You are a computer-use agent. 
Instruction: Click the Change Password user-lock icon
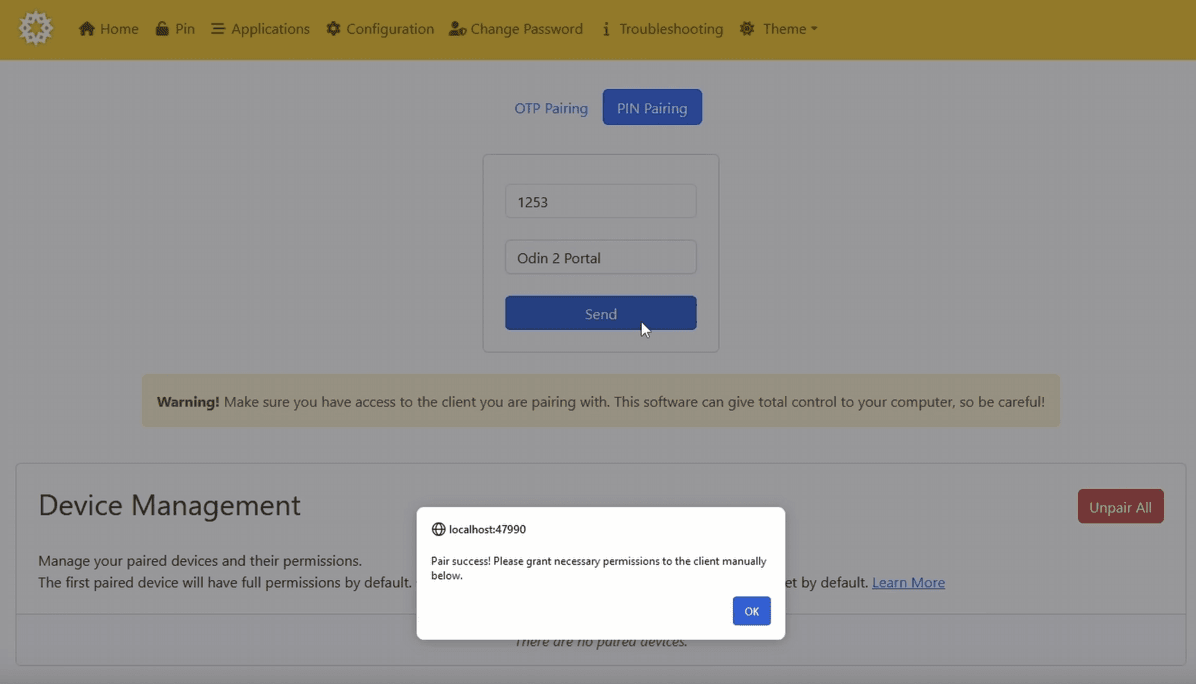[x=457, y=29]
